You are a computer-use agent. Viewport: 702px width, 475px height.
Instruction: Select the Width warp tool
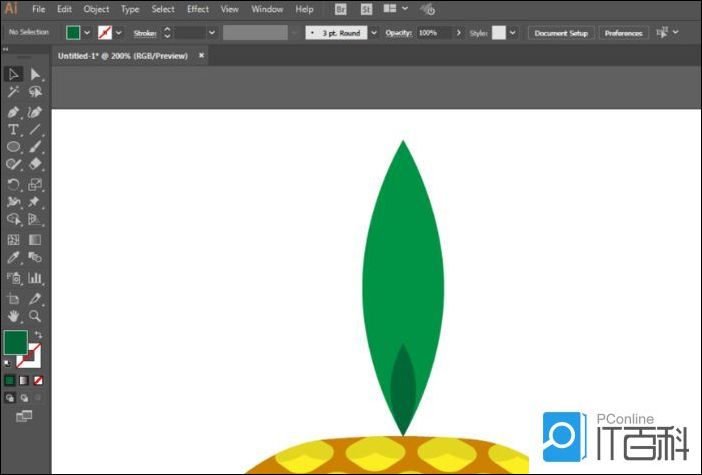click(x=13, y=202)
